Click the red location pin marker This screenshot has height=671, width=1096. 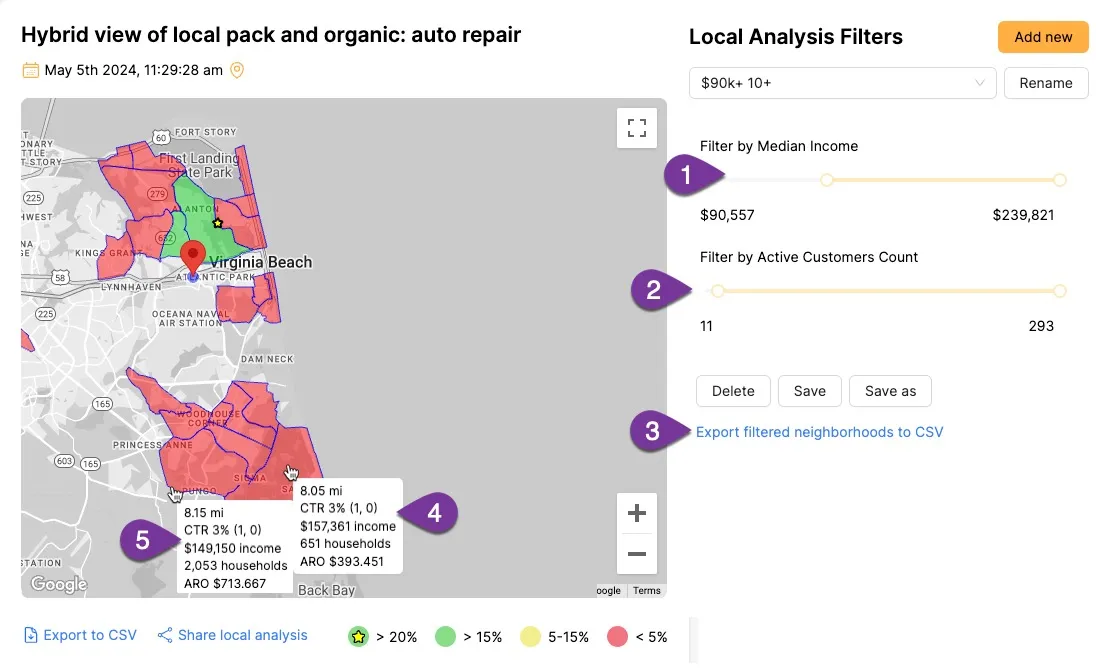click(193, 257)
